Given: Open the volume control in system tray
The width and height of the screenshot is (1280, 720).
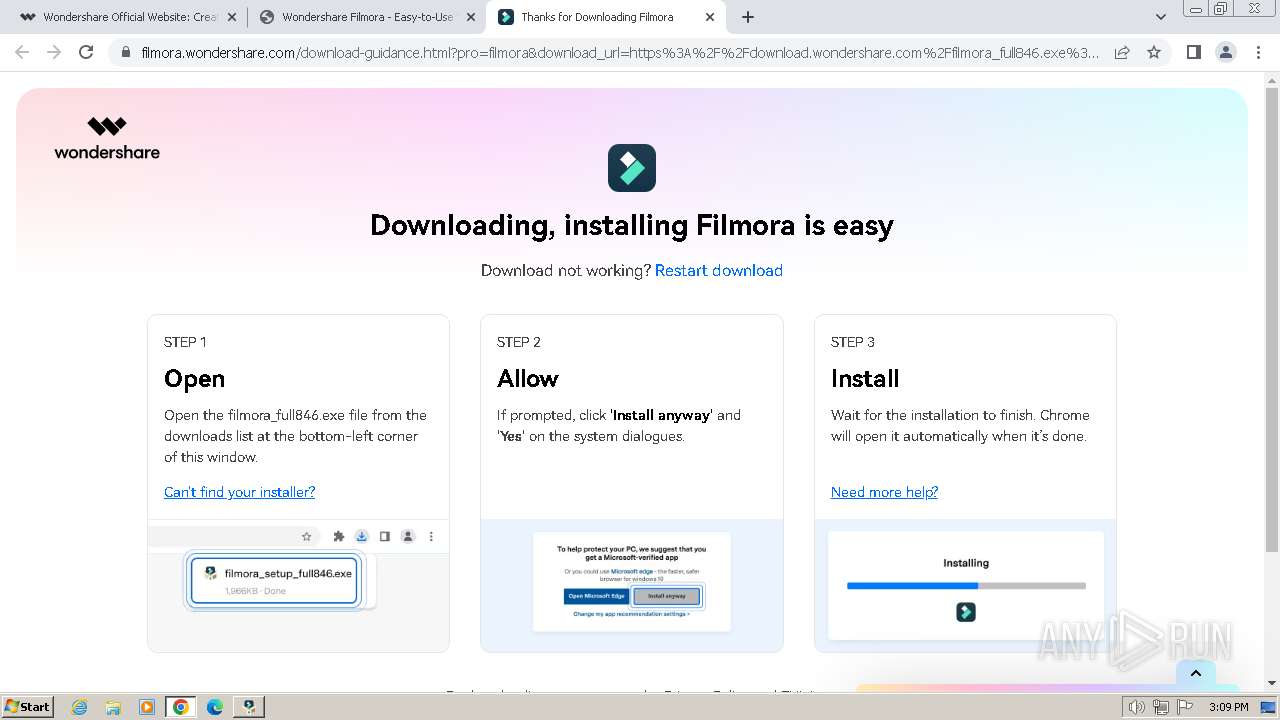Looking at the screenshot, I should (x=1136, y=707).
